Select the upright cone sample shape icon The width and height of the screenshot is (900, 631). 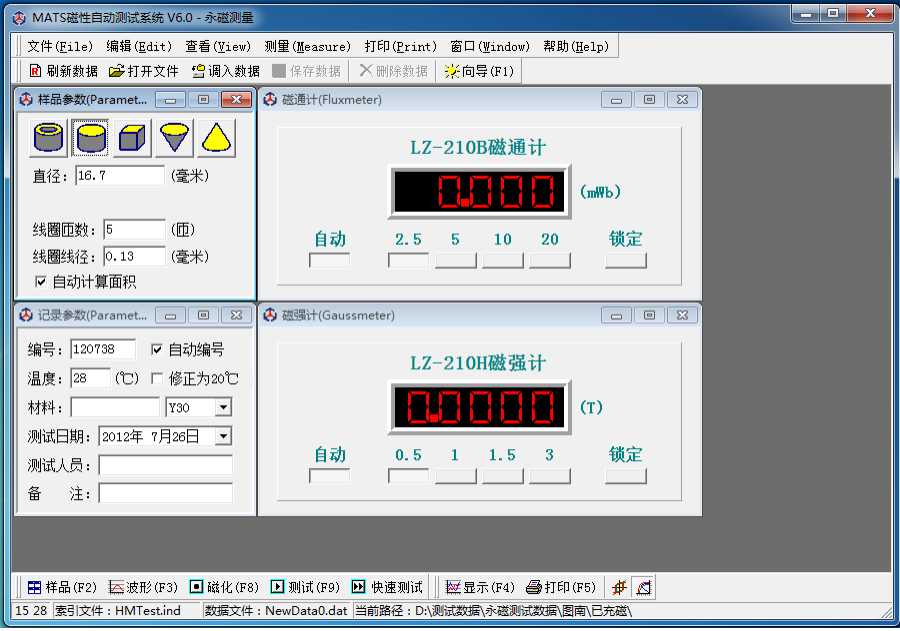(216, 138)
